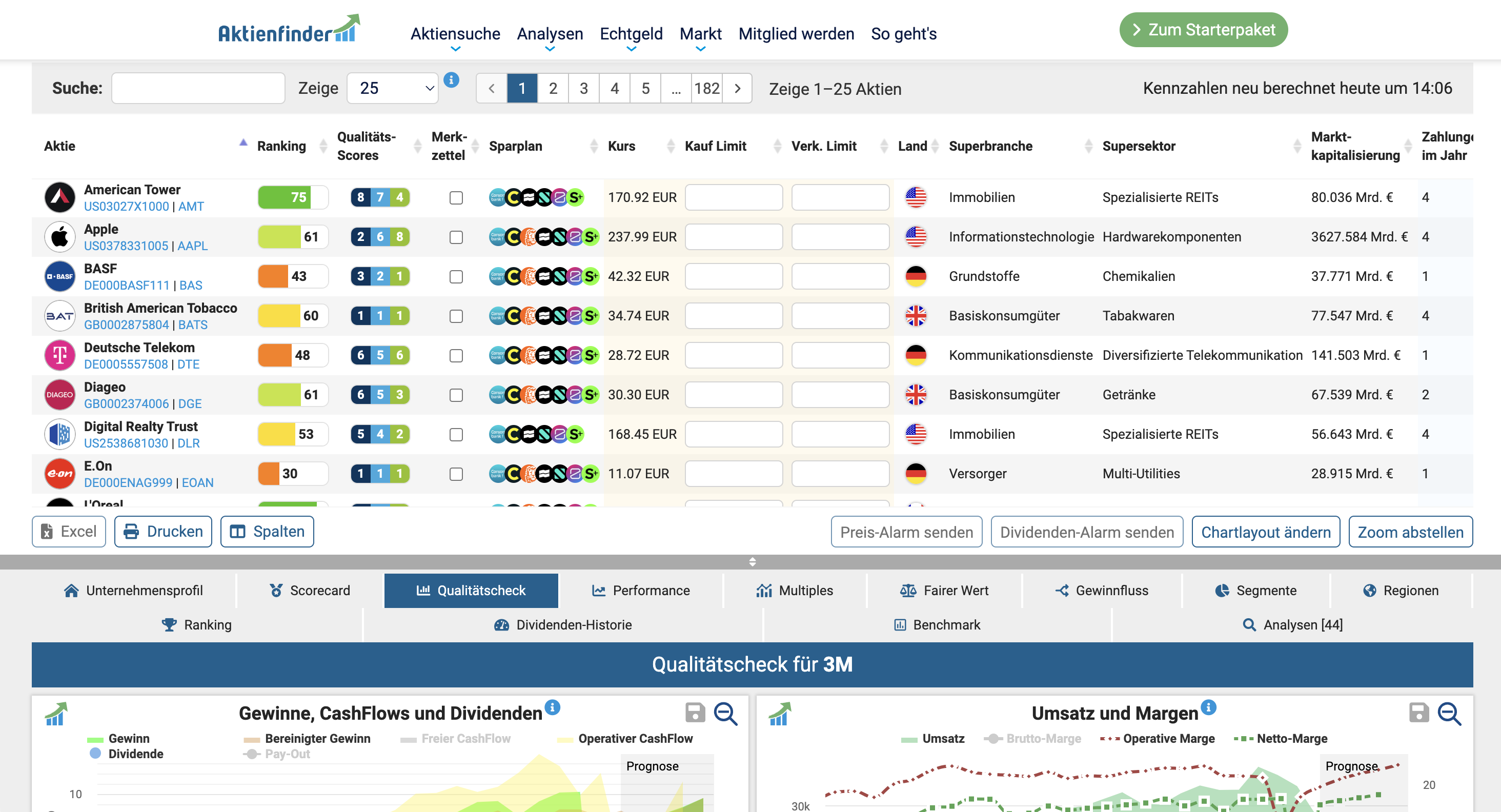Open the Fairer Wert tab
The width and height of the screenshot is (1501, 812).
pos(944,590)
